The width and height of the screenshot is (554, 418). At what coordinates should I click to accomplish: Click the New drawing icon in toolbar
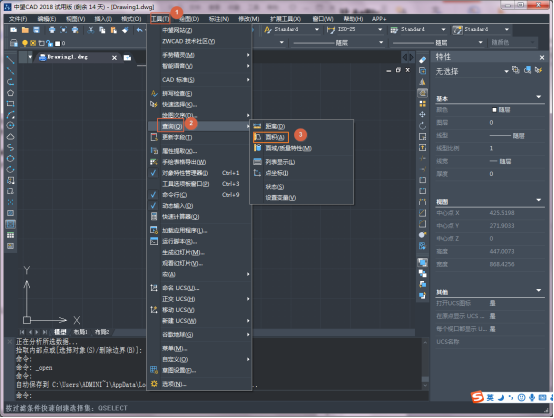[x=13, y=30]
